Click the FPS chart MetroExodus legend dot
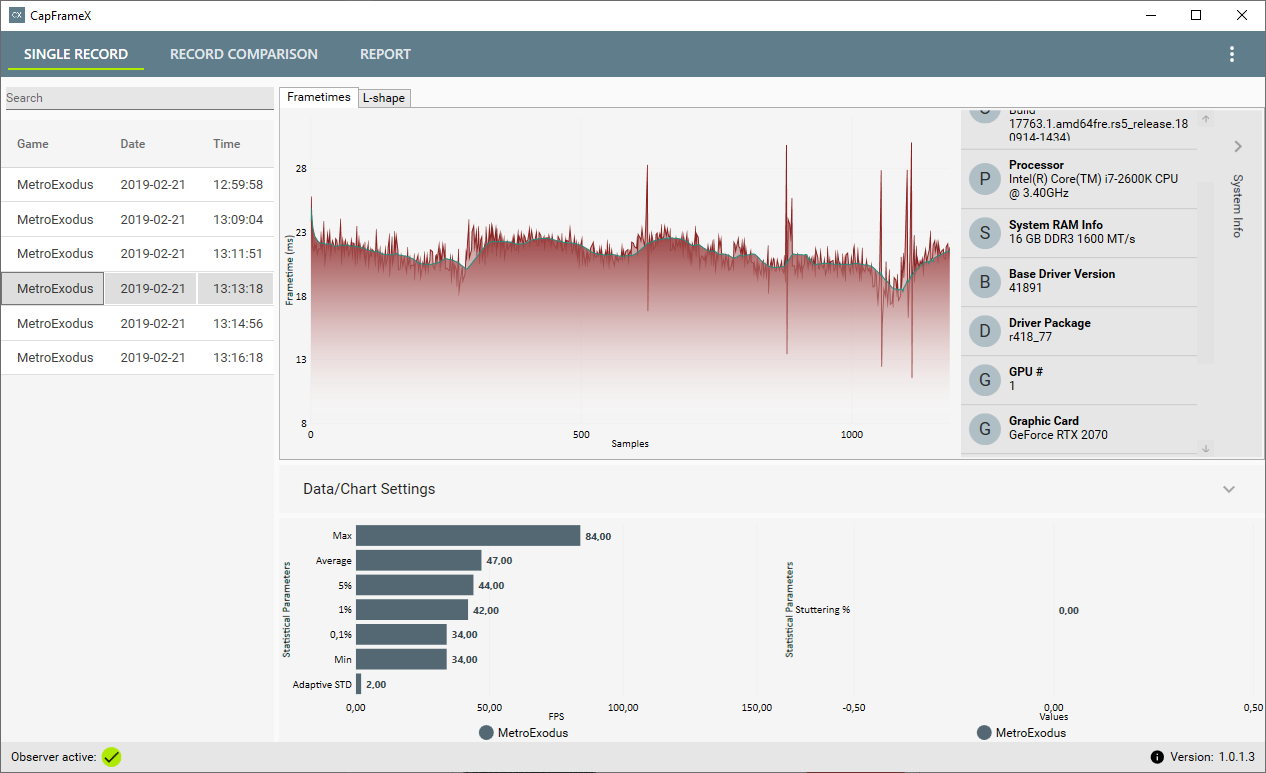1266x773 pixels. [486, 733]
